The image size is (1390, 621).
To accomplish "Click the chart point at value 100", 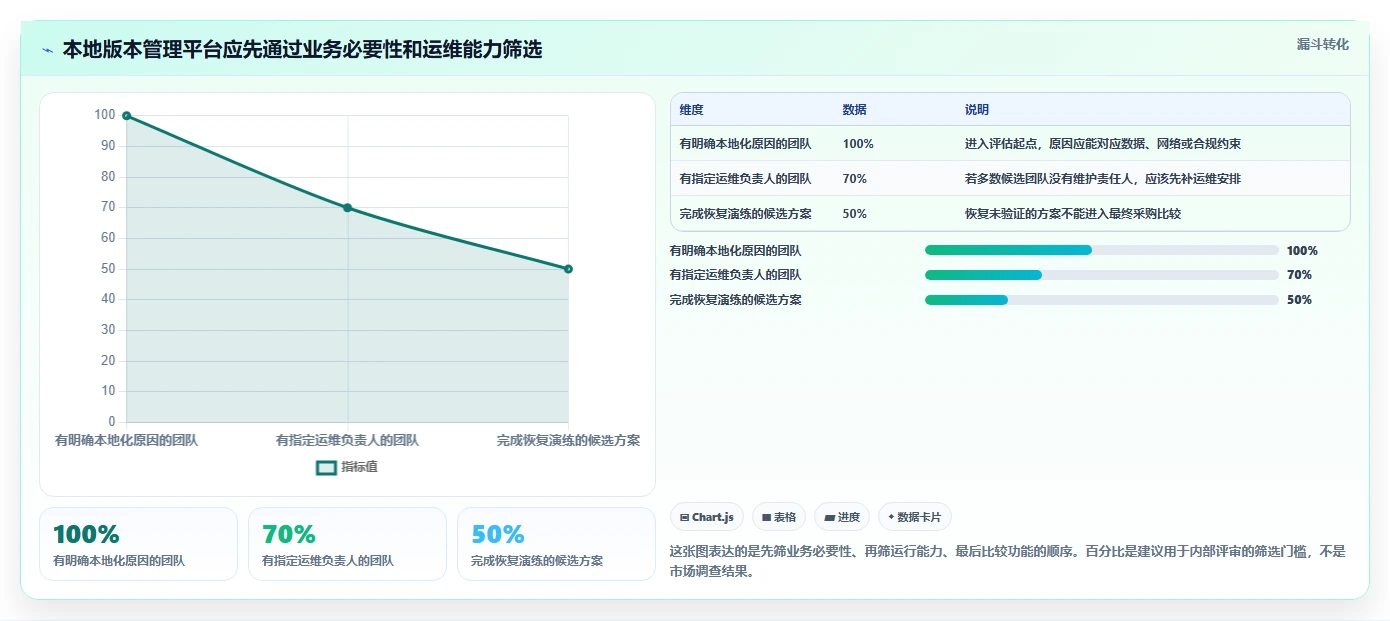I will [126, 116].
